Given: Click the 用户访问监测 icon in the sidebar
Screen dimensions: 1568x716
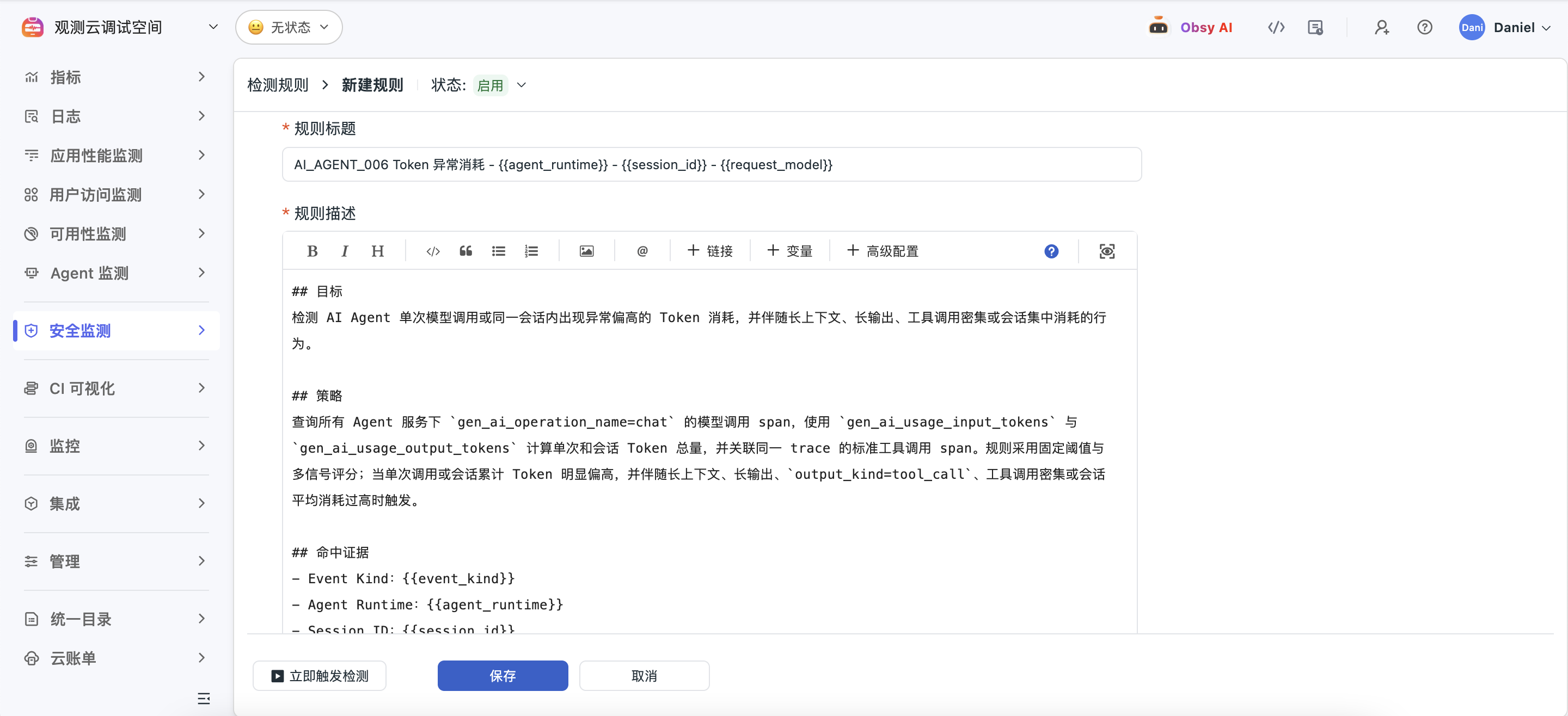Looking at the screenshot, I should click(x=31, y=195).
